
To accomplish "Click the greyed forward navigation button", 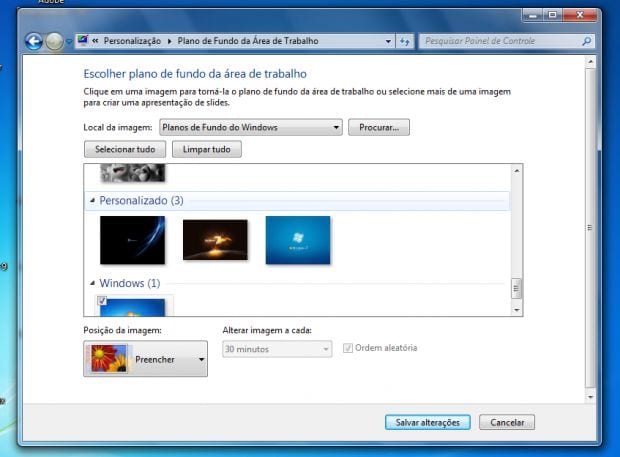I will 54,41.
